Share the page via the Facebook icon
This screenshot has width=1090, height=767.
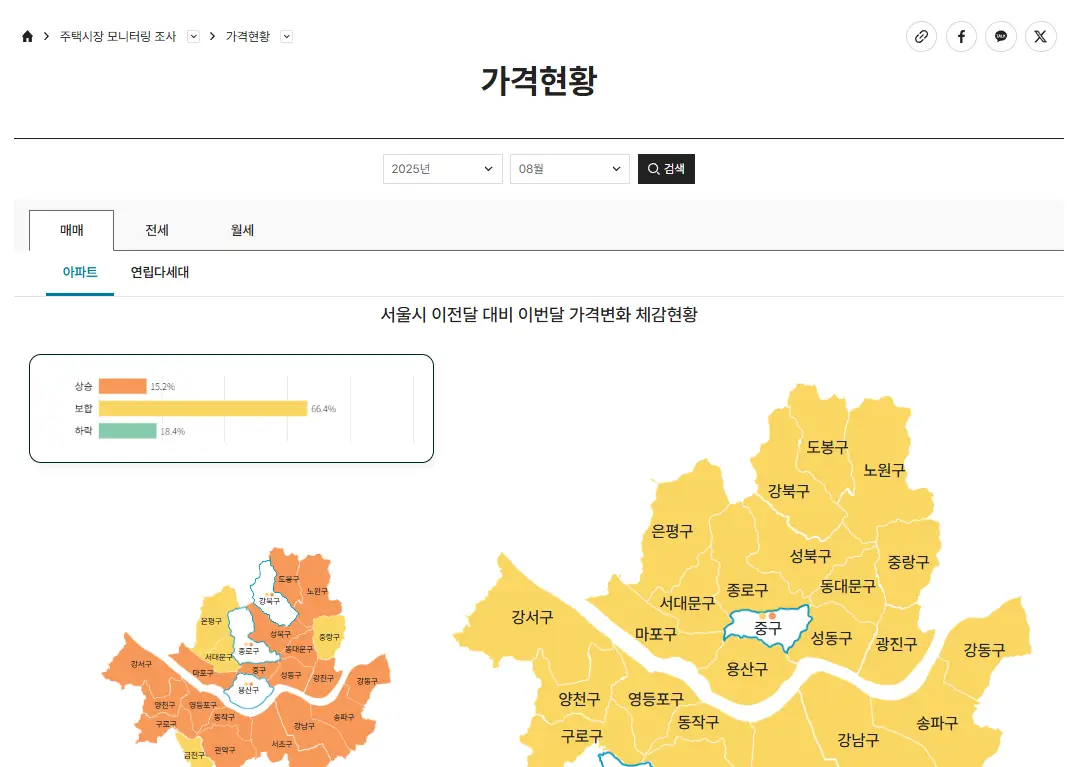click(x=961, y=36)
